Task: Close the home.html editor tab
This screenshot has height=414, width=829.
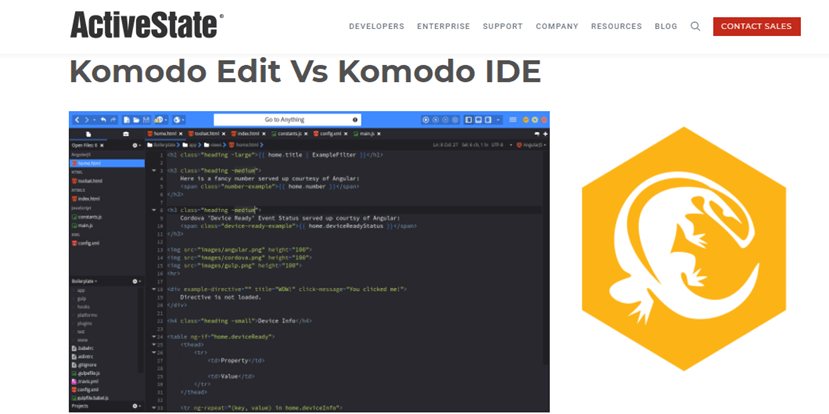Action: point(181,134)
